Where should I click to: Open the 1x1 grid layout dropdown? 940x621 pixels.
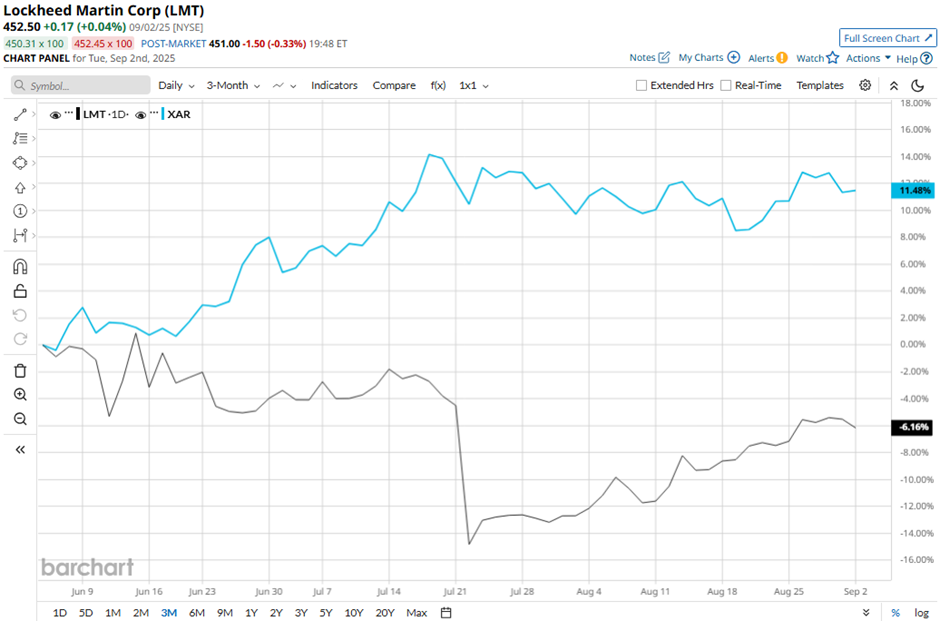click(x=474, y=85)
